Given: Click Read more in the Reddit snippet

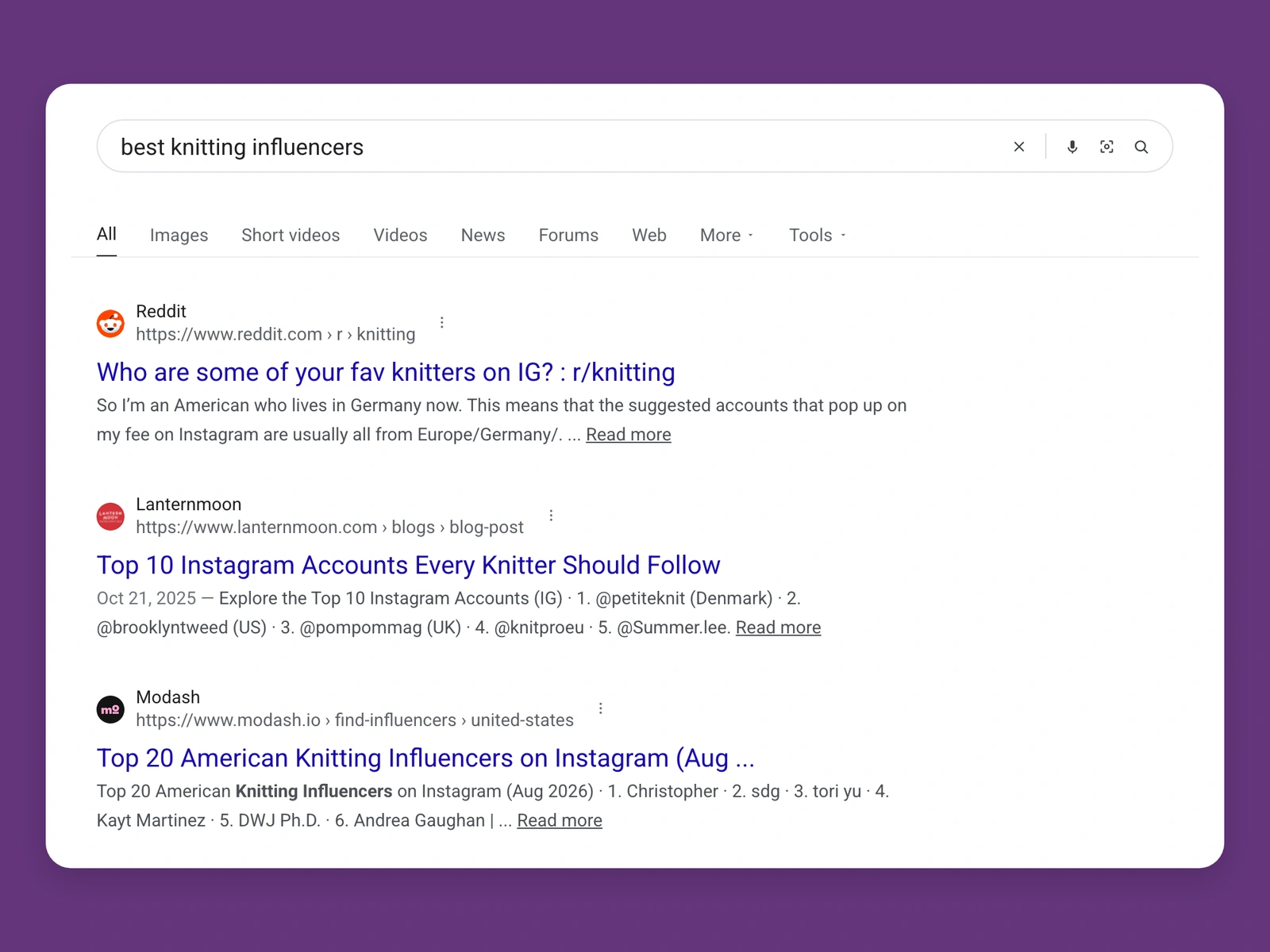Looking at the screenshot, I should [x=629, y=435].
